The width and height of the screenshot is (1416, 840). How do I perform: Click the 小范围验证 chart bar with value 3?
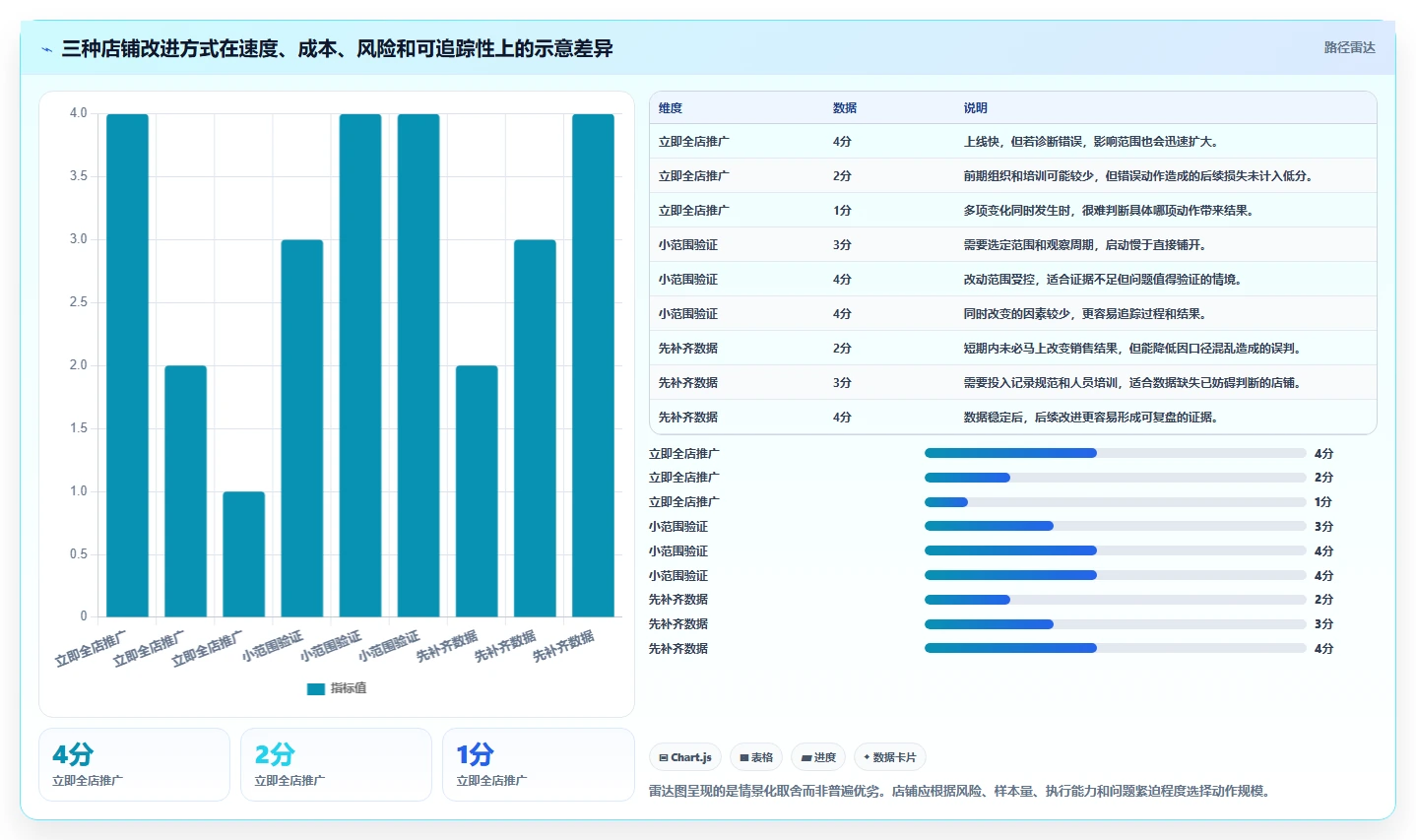pyautogui.click(x=301, y=428)
